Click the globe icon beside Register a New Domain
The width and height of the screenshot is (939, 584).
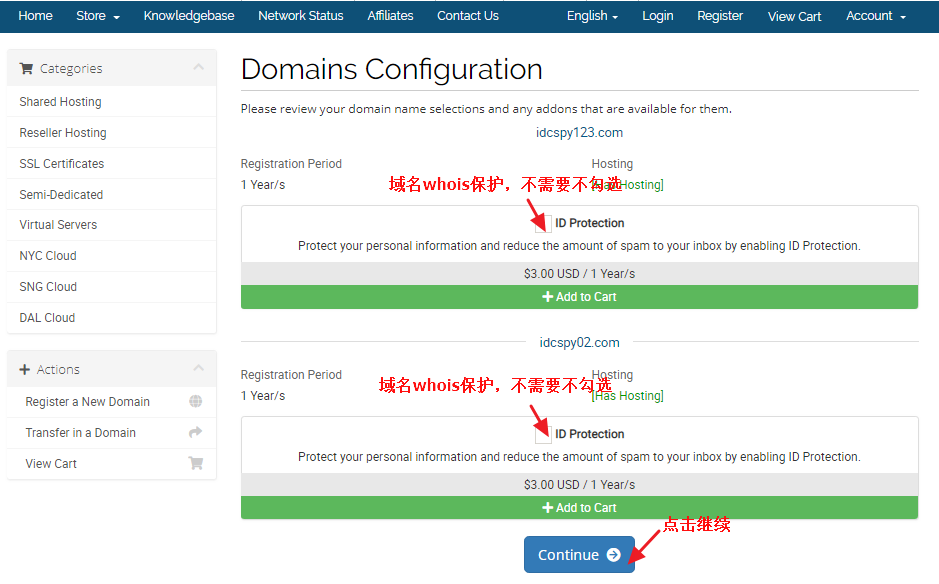(195, 402)
